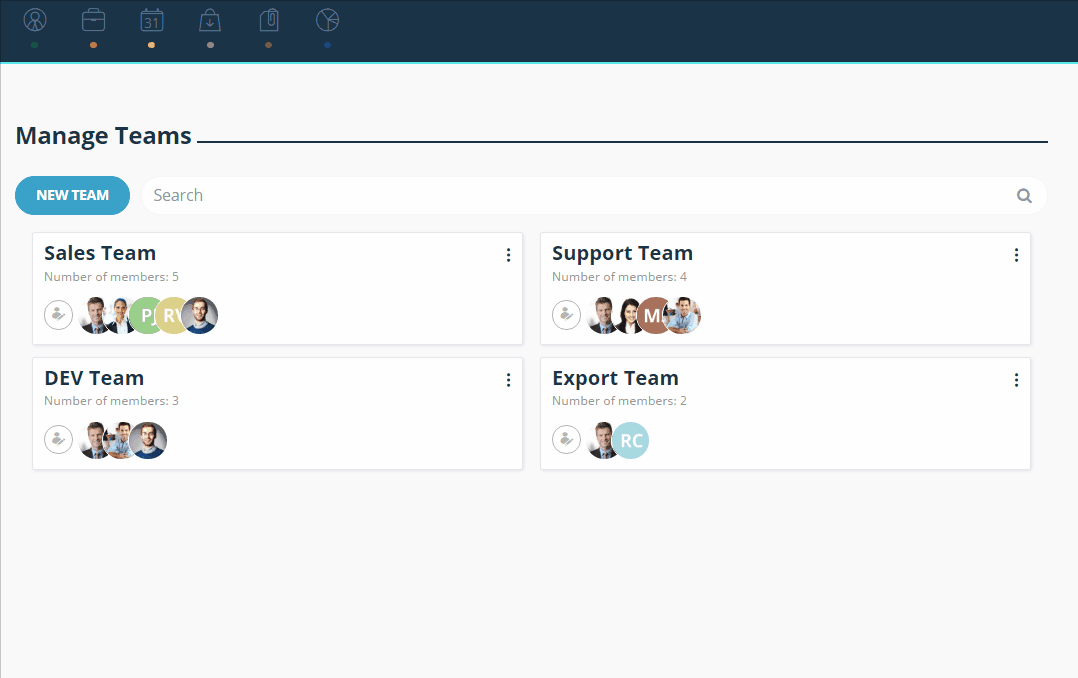Click edit members icon in Sales Team

coord(58,316)
